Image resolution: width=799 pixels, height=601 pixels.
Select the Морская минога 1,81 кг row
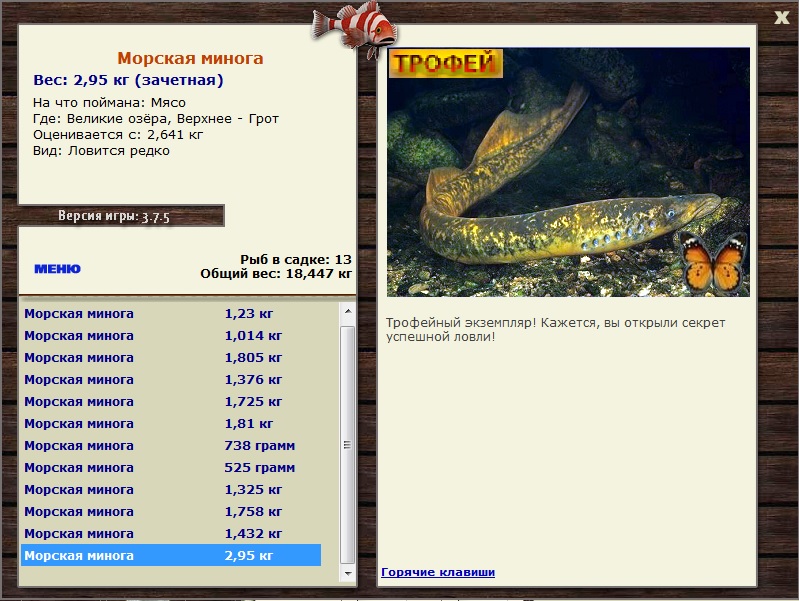click(171, 423)
